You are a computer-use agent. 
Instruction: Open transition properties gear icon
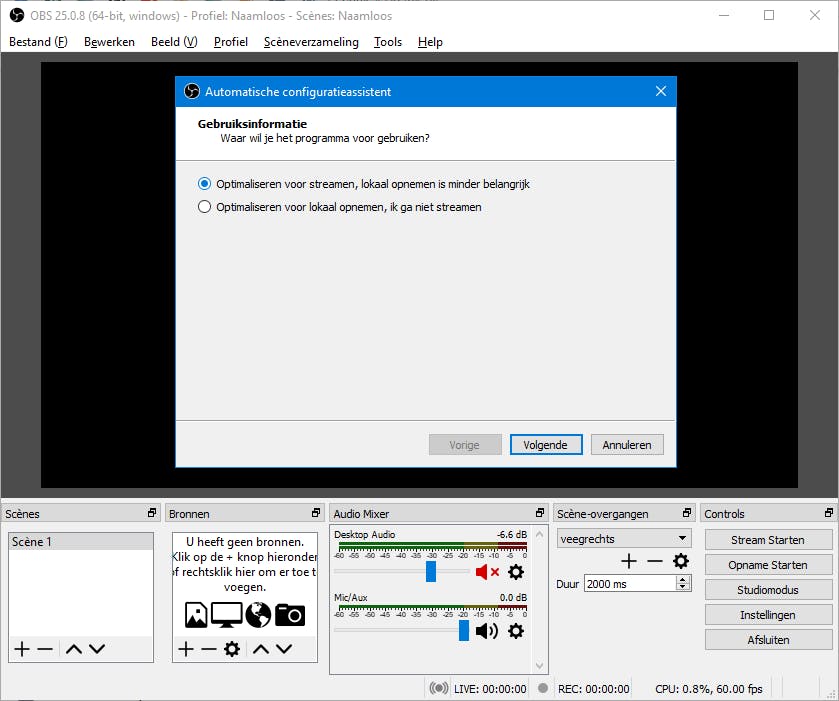(x=681, y=561)
